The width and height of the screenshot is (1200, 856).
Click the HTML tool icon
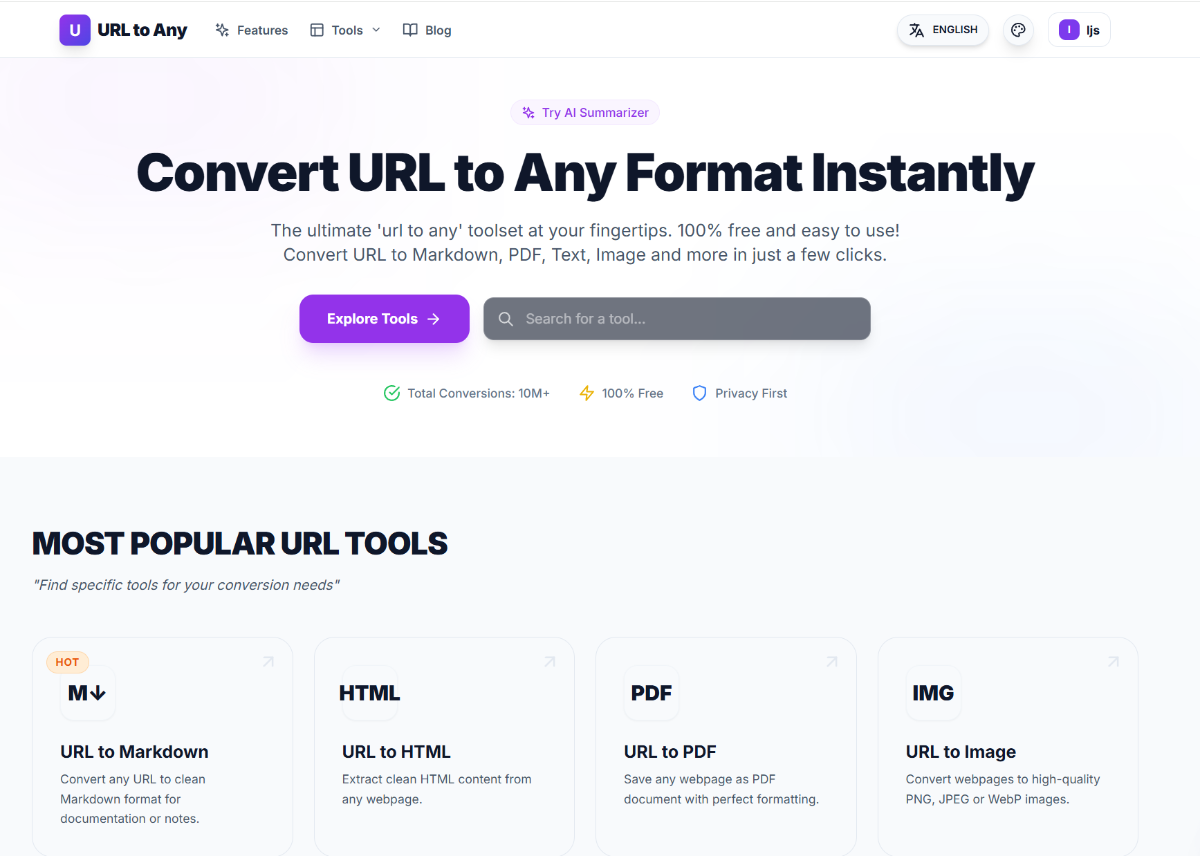pyautogui.click(x=369, y=693)
